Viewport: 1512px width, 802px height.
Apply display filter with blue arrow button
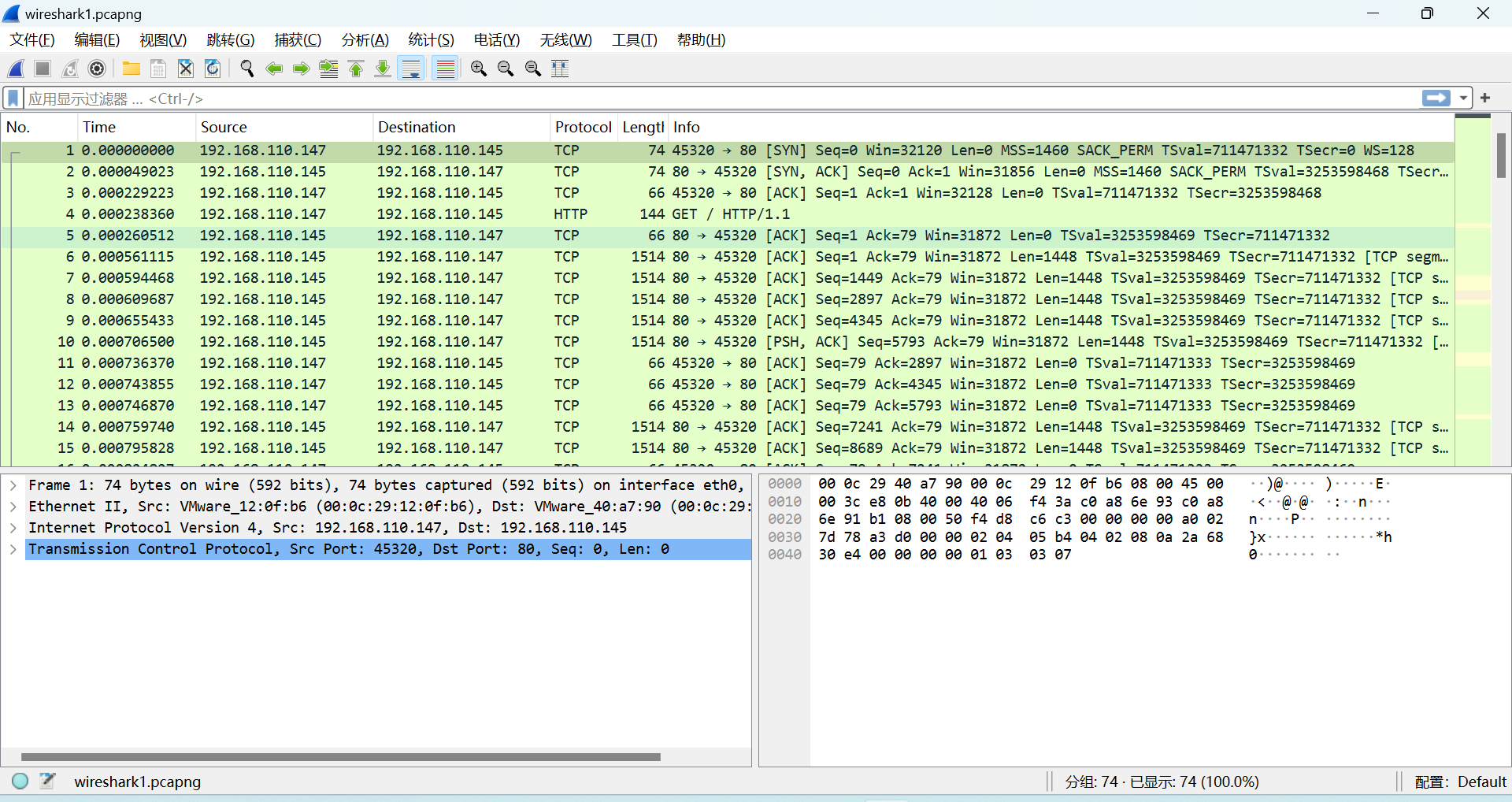1436,98
